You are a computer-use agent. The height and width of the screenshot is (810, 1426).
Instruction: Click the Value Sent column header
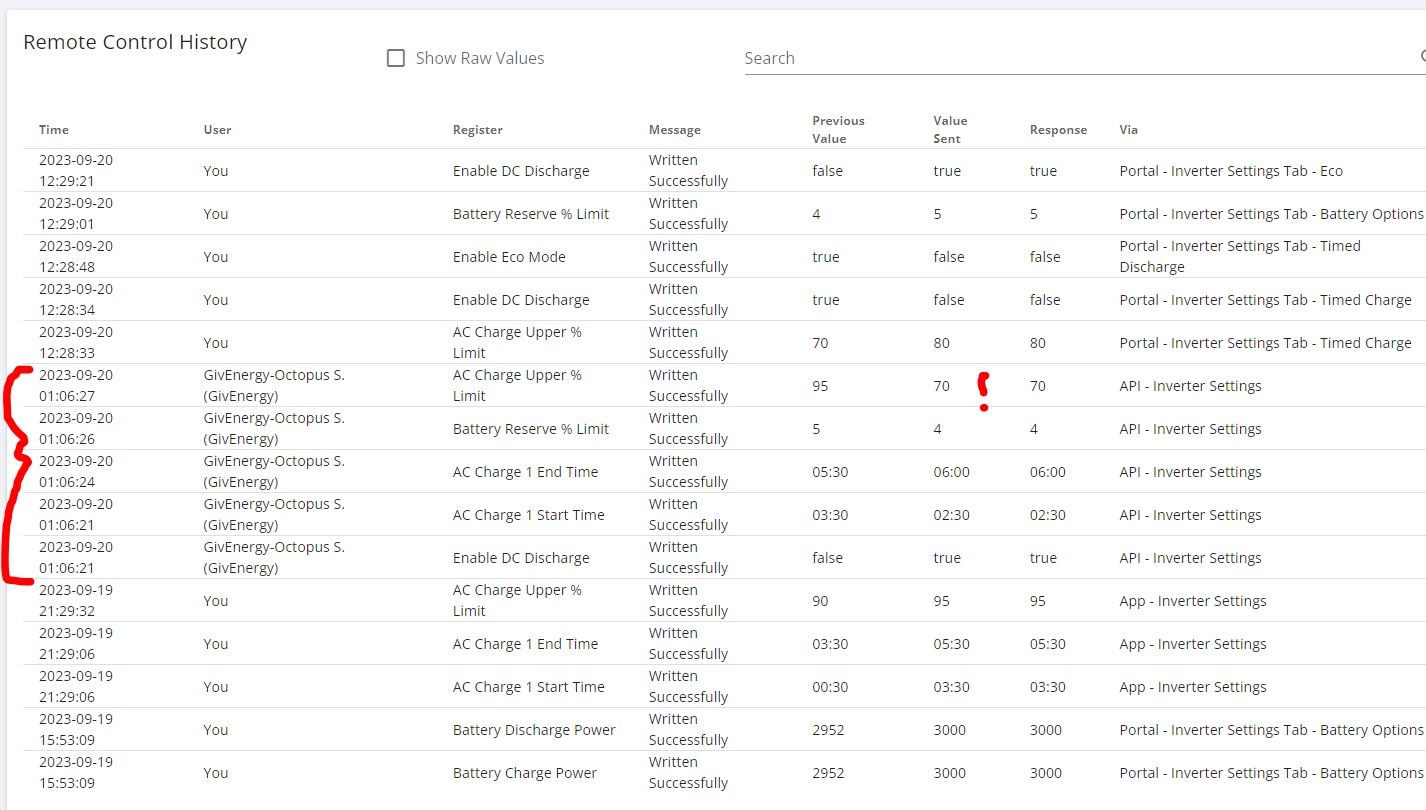coord(951,130)
